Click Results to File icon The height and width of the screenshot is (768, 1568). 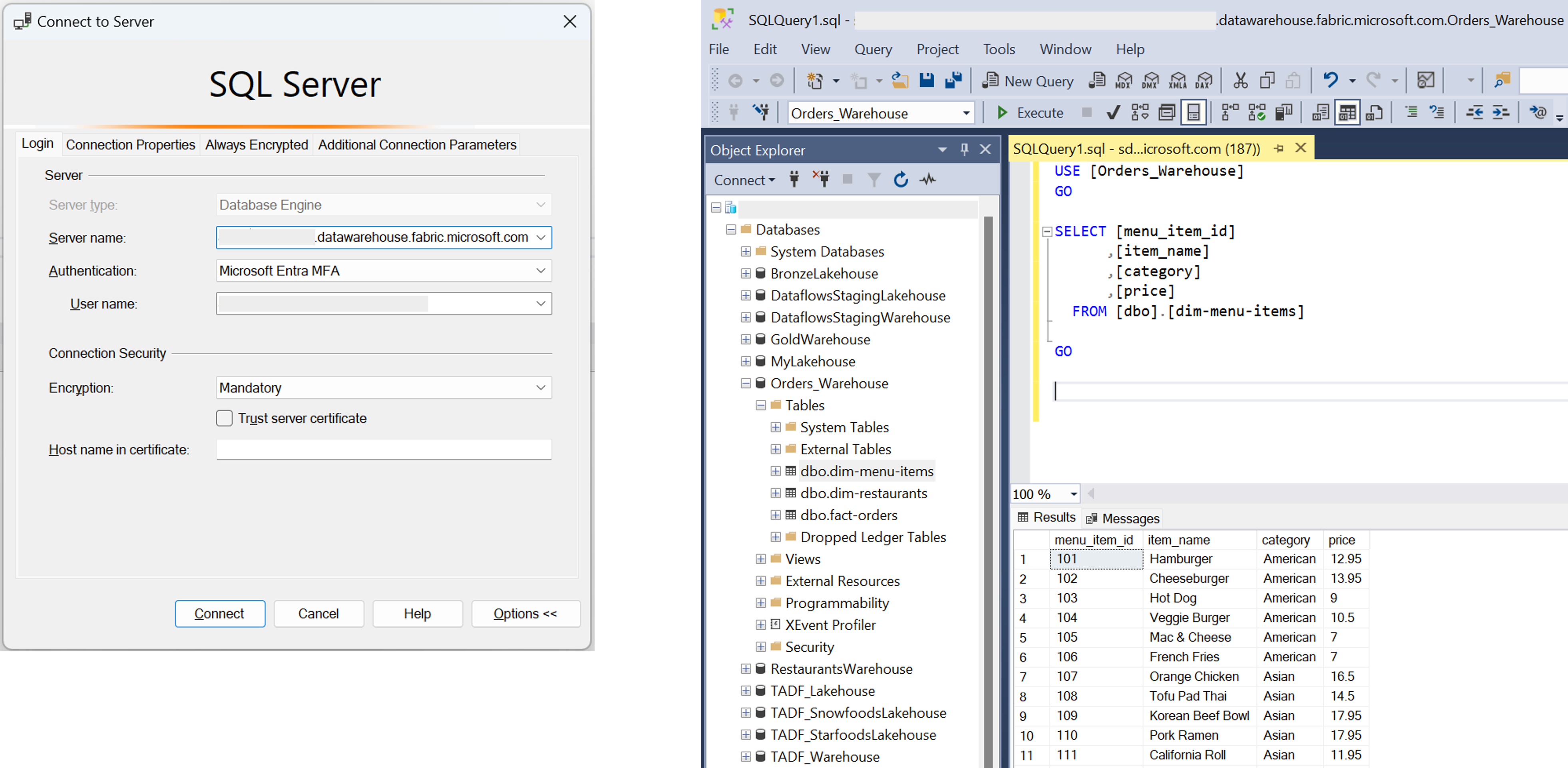coord(1374,113)
